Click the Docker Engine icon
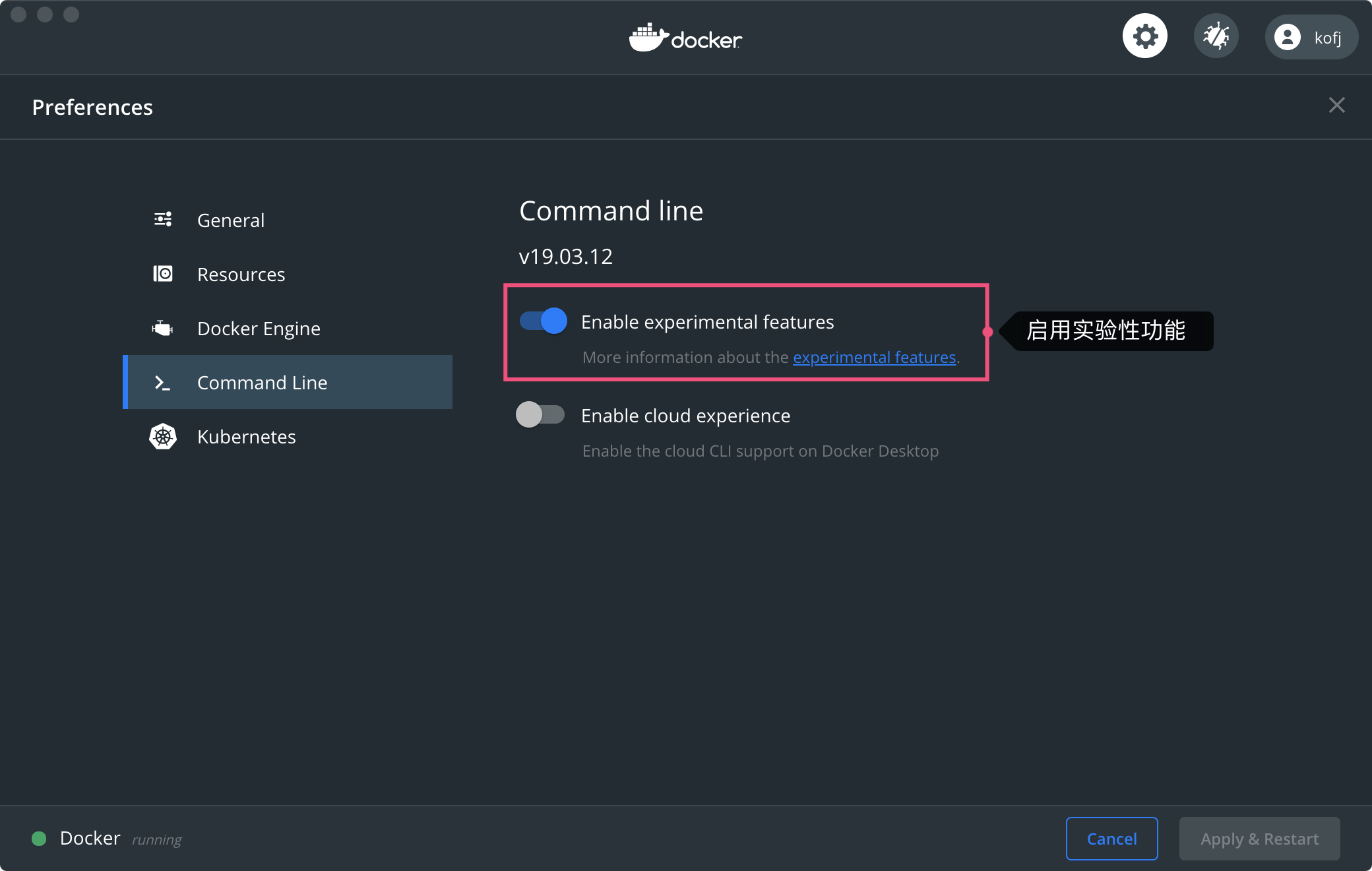Image resolution: width=1372 pixels, height=871 pixels. coord(162,328)
